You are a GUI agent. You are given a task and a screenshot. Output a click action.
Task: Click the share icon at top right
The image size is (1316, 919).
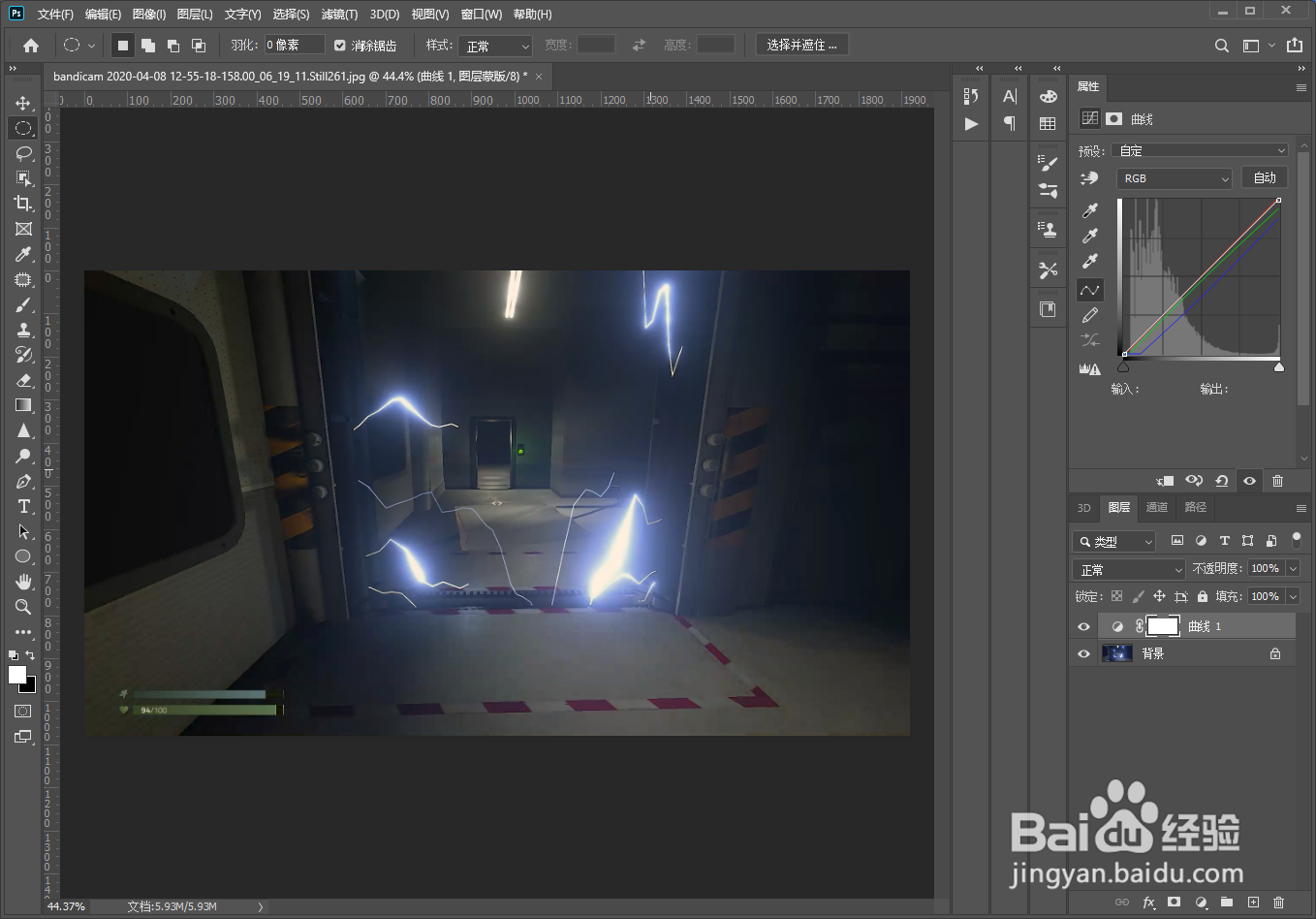(1295, 46)
